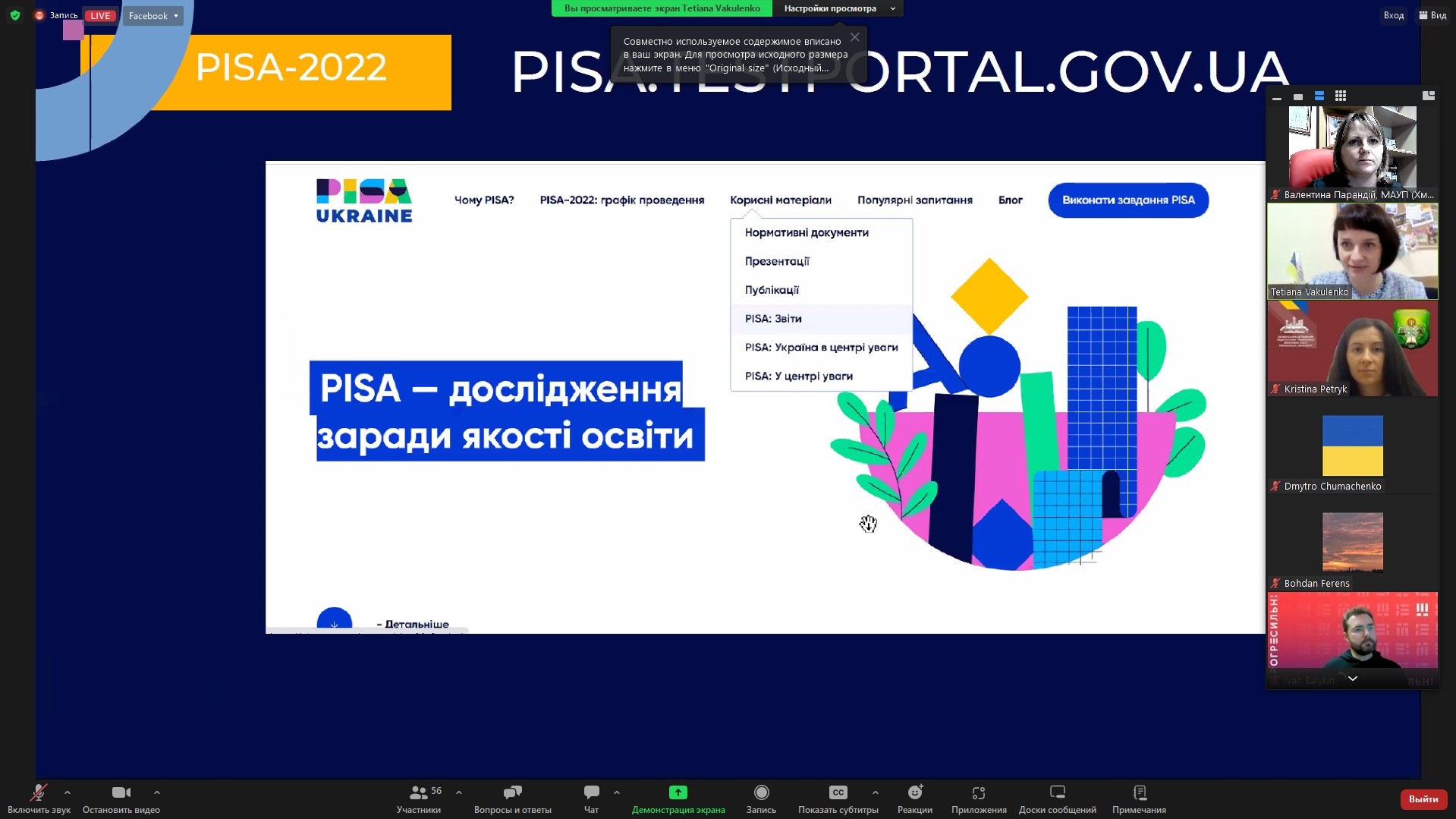Select Tetiana Vakulenko's video thumbnail
1456x819 pixels.
(1352, 251)
